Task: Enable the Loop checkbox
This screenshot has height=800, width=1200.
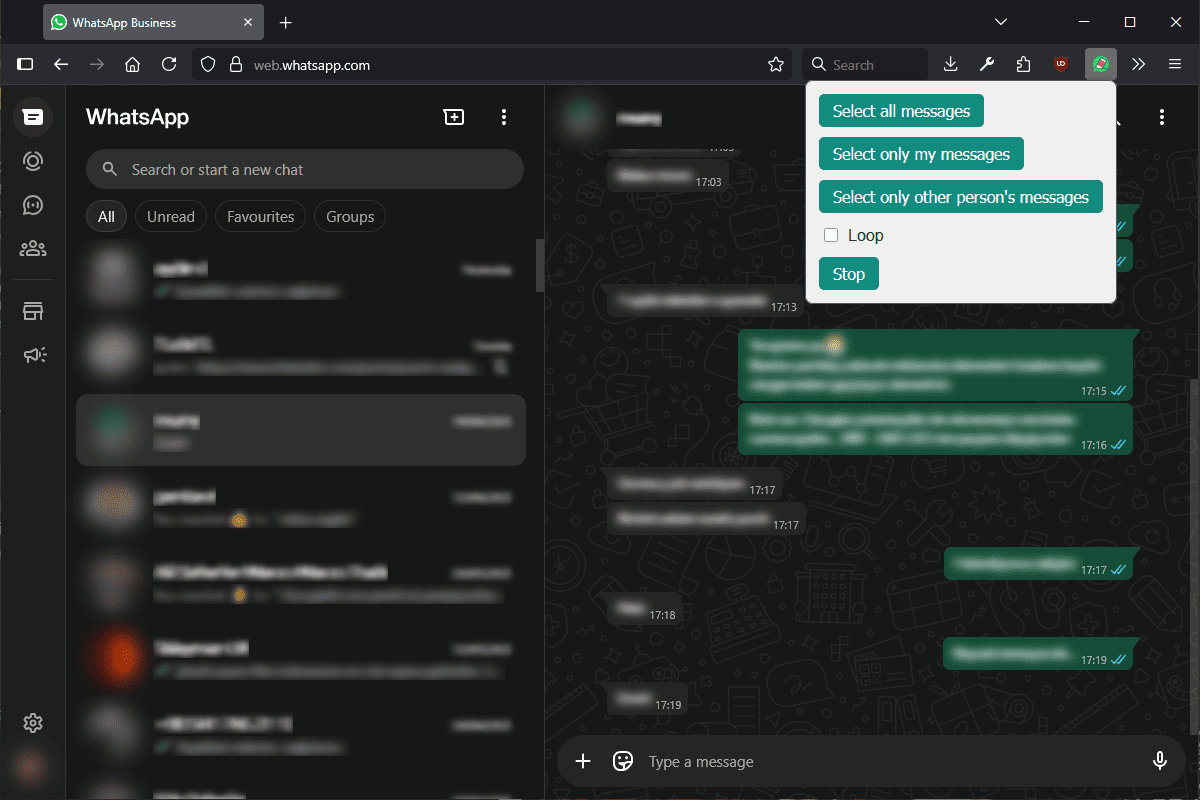Action: tap(831, 235)
